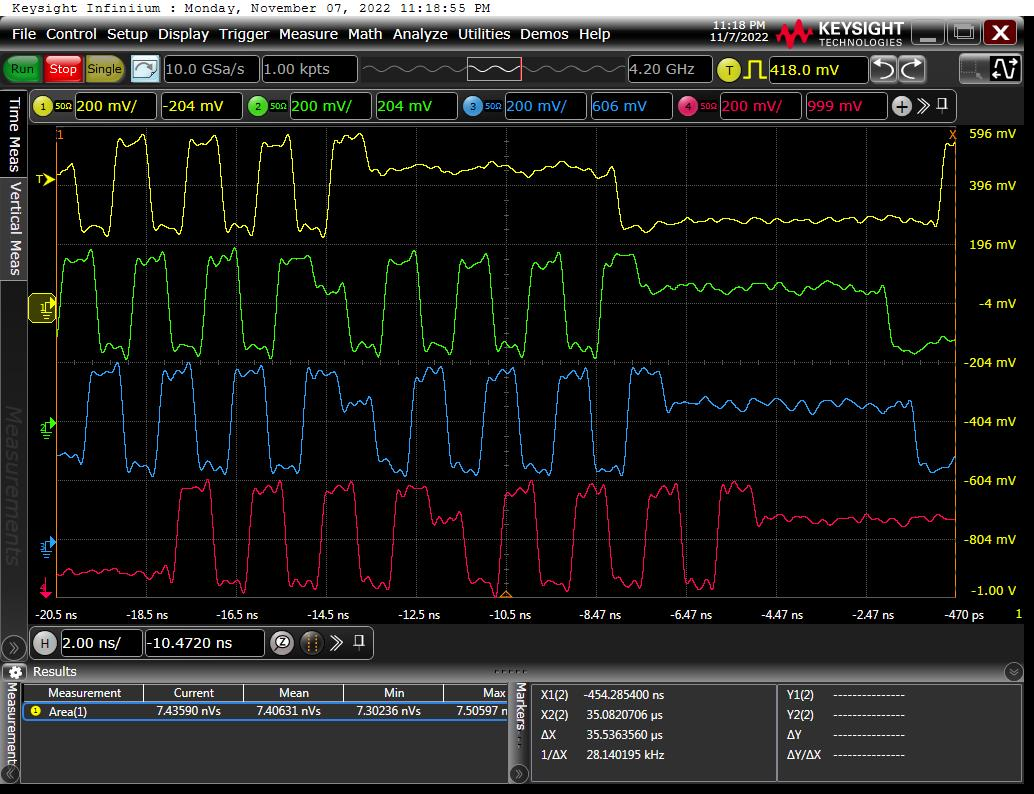Toggle channel 4 red on/off button
The image size is (1034, 794).
pos(689,106)
